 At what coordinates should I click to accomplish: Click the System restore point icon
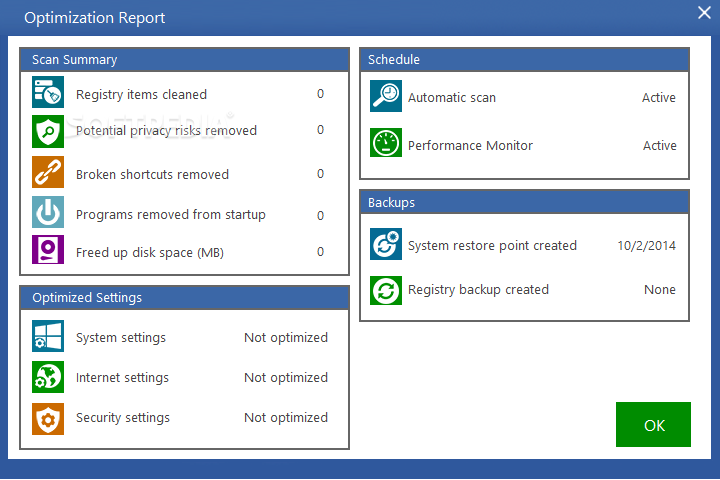pyautogui.click(x=386, y=244)
